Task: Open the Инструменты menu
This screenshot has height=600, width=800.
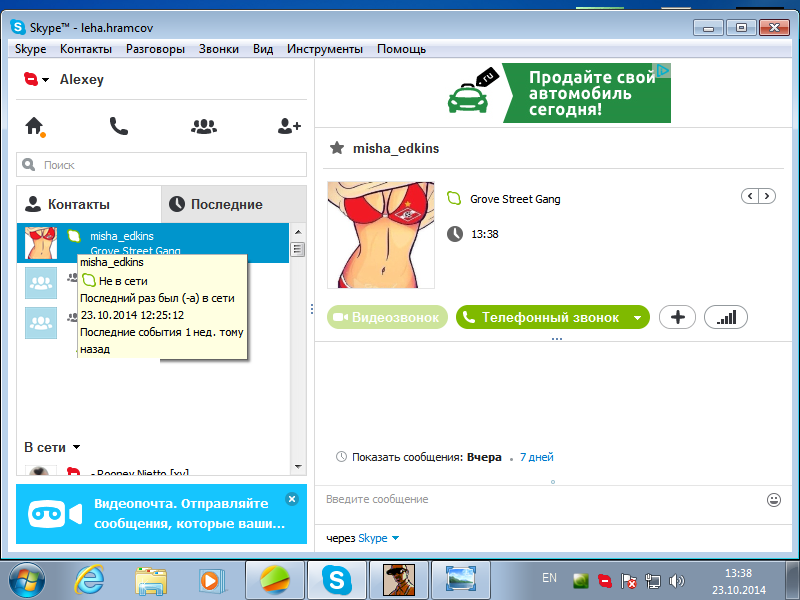Action: coord(324,49)
